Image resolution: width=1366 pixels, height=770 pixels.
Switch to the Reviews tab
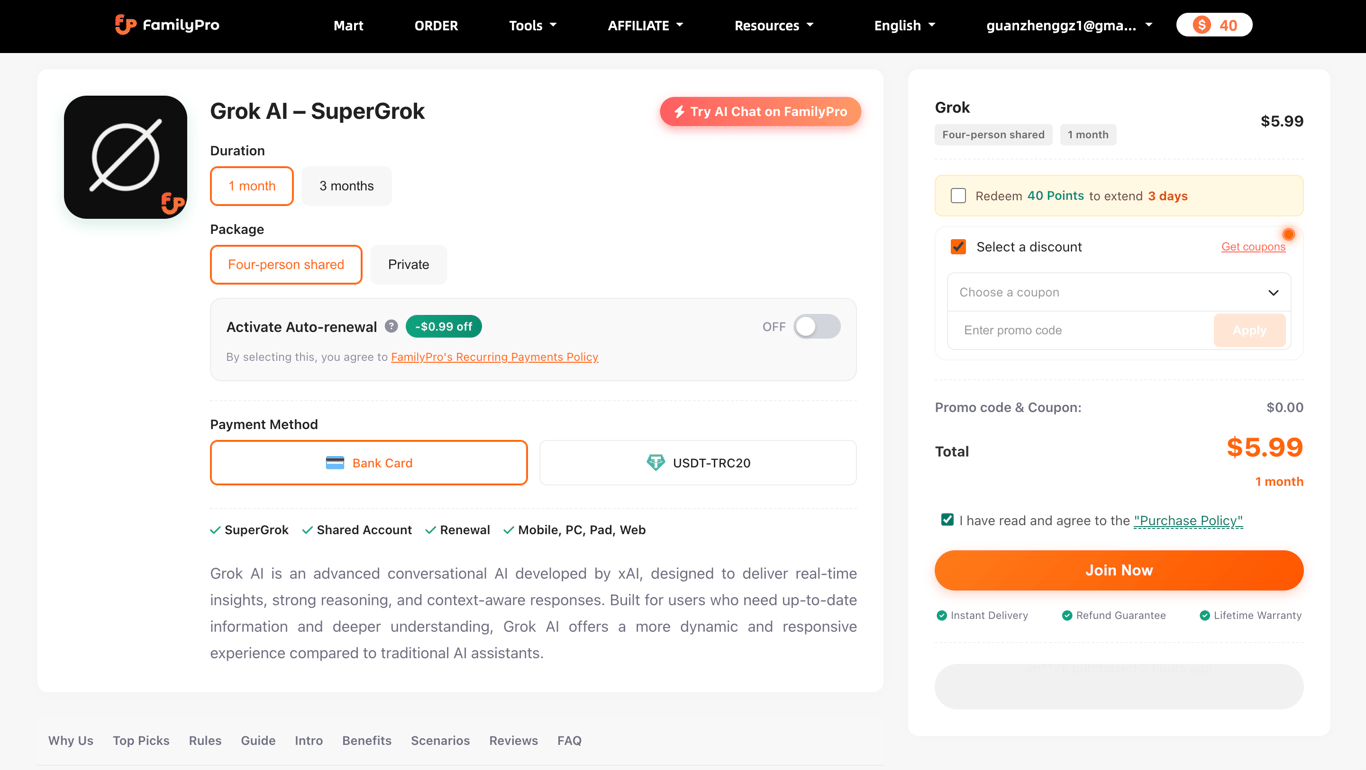(513, 741)
